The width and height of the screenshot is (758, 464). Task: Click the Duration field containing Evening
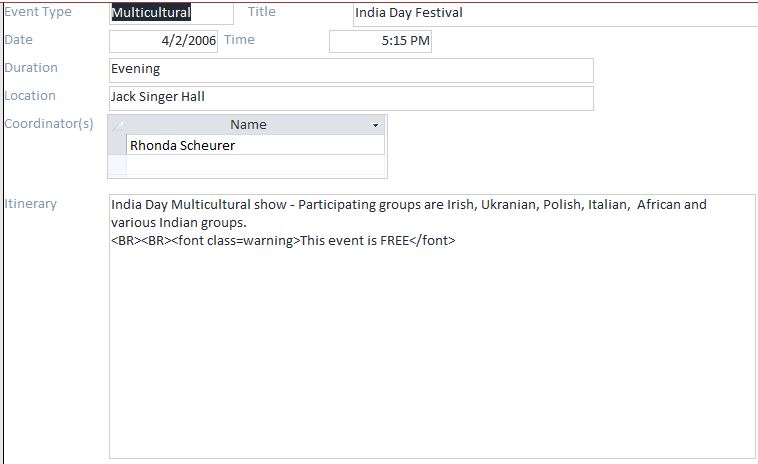(x=350, y=70)
